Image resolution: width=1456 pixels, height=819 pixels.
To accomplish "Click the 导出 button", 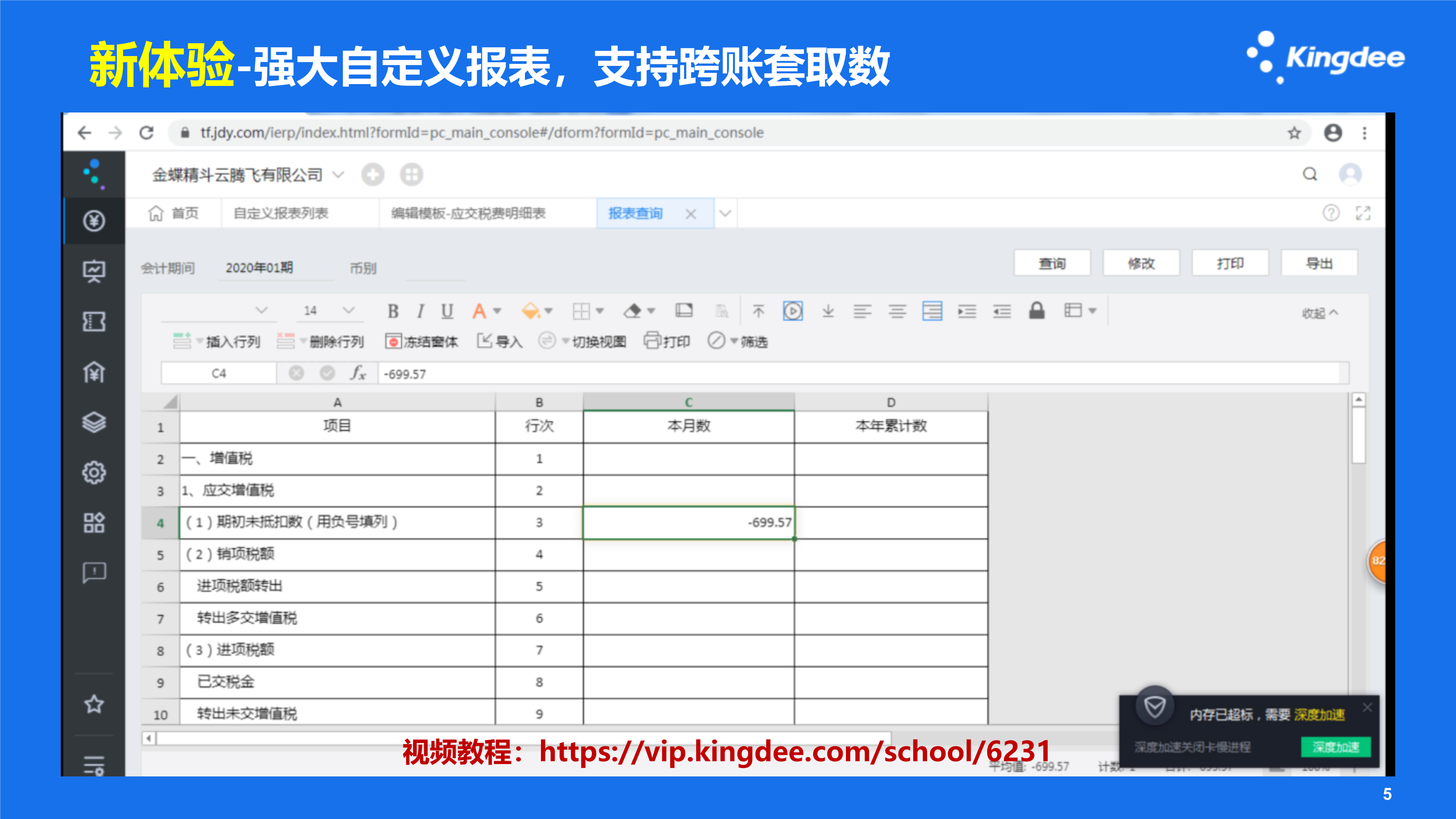I will pyautogui.click(x=1319, y=264).
